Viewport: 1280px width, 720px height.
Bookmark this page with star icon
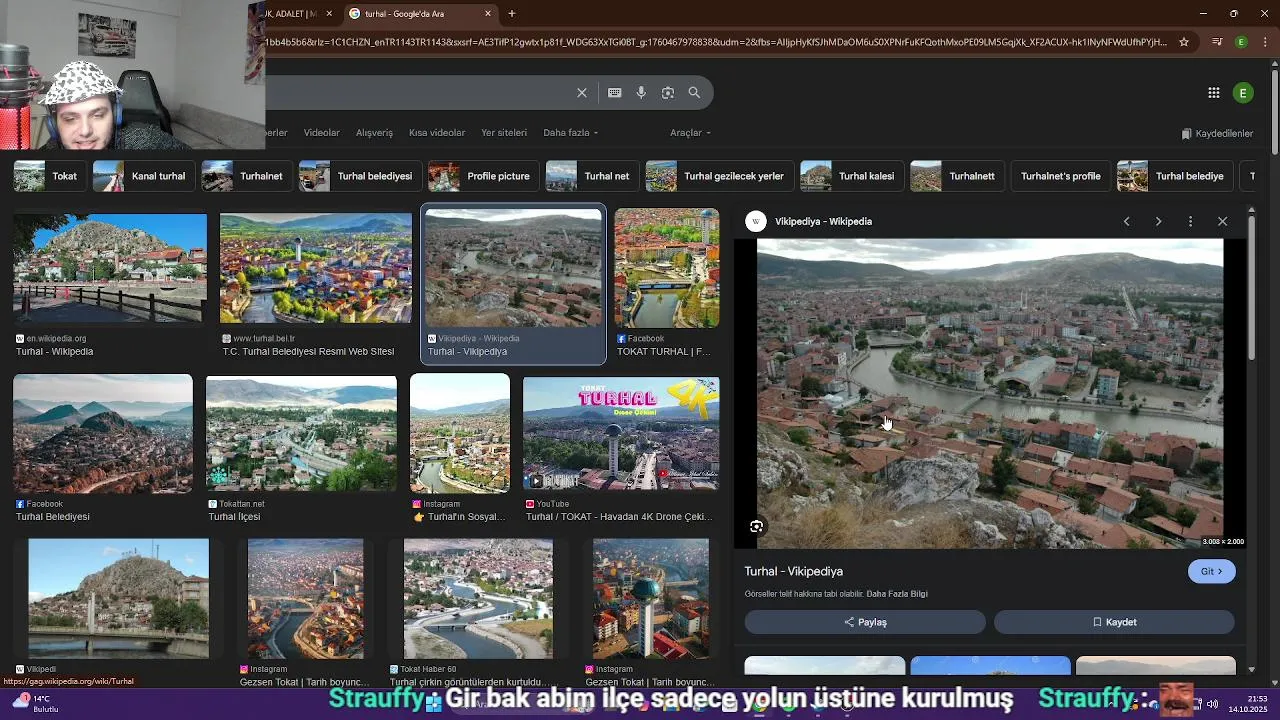pyautogui.click(x=1184, y=42)
